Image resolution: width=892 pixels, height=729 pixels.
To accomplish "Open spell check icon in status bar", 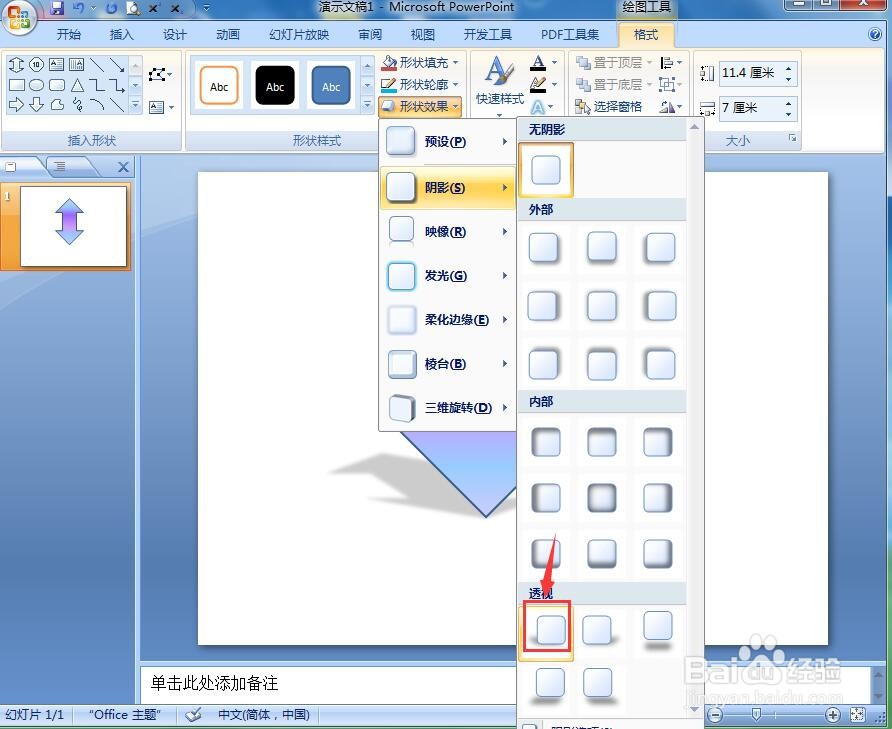I will point(193,715).
